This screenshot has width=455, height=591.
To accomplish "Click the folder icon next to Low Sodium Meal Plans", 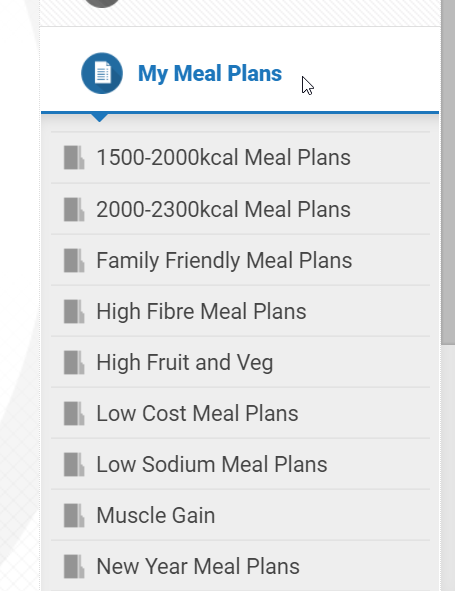I will click(74, 464).
